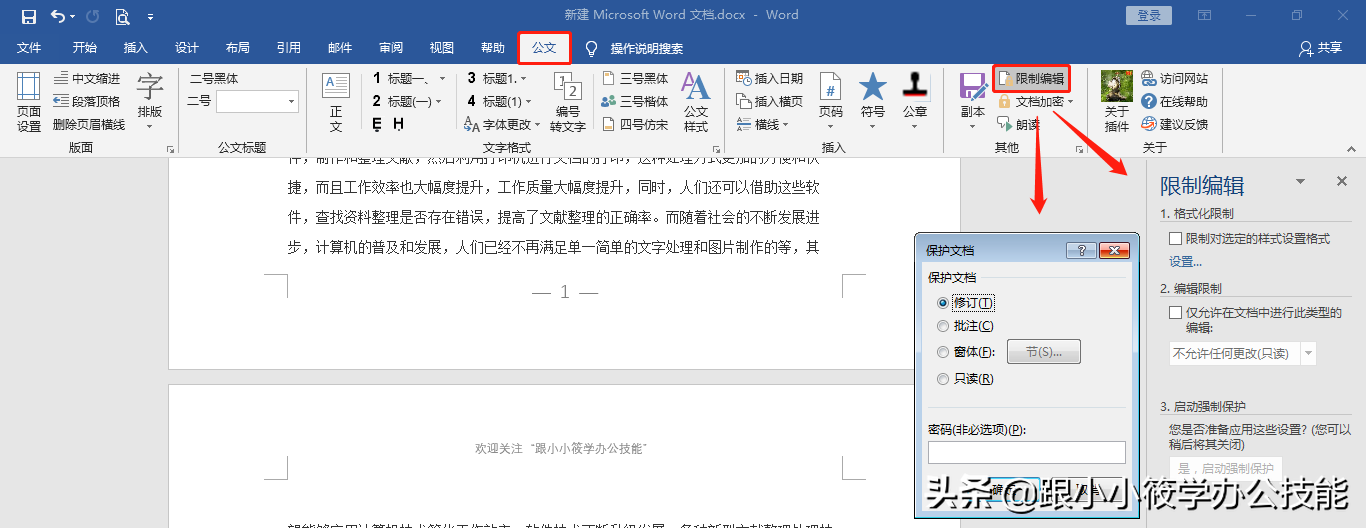Switch to the 公文 tab
This screenshot has height=528, width=1366.
[544, 48]
